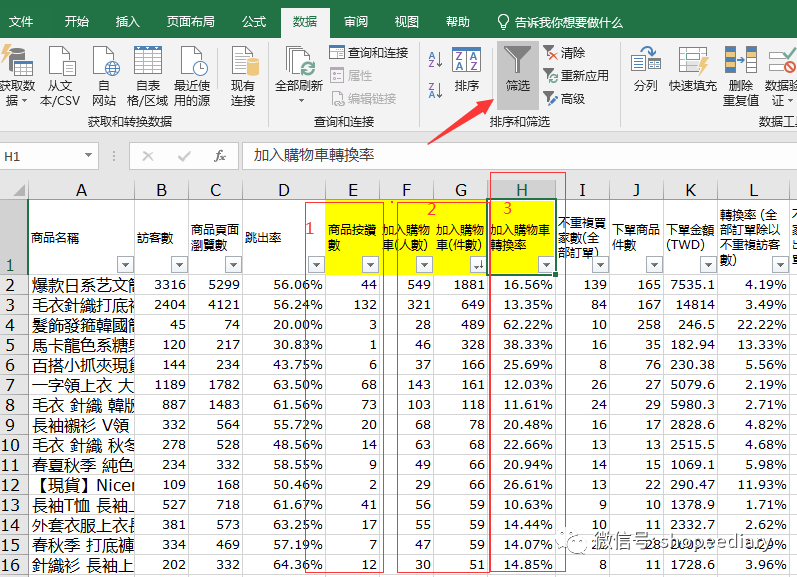Open filter dropdown for 商品頁面瀏覽數 column
Viewport: 797px width, 577px height.
click(x=233, y=265)
